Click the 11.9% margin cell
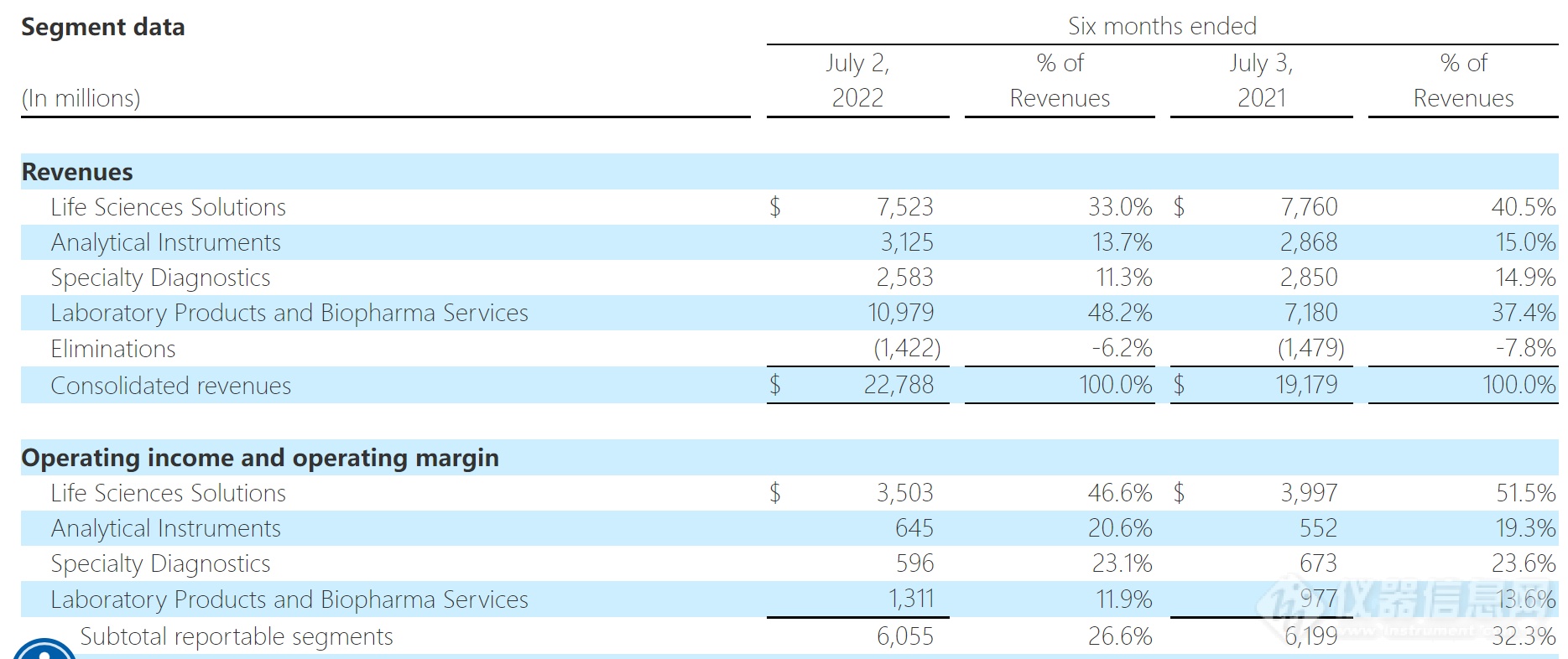This screenshot has width=1568, height=659. pos(1124,599)
